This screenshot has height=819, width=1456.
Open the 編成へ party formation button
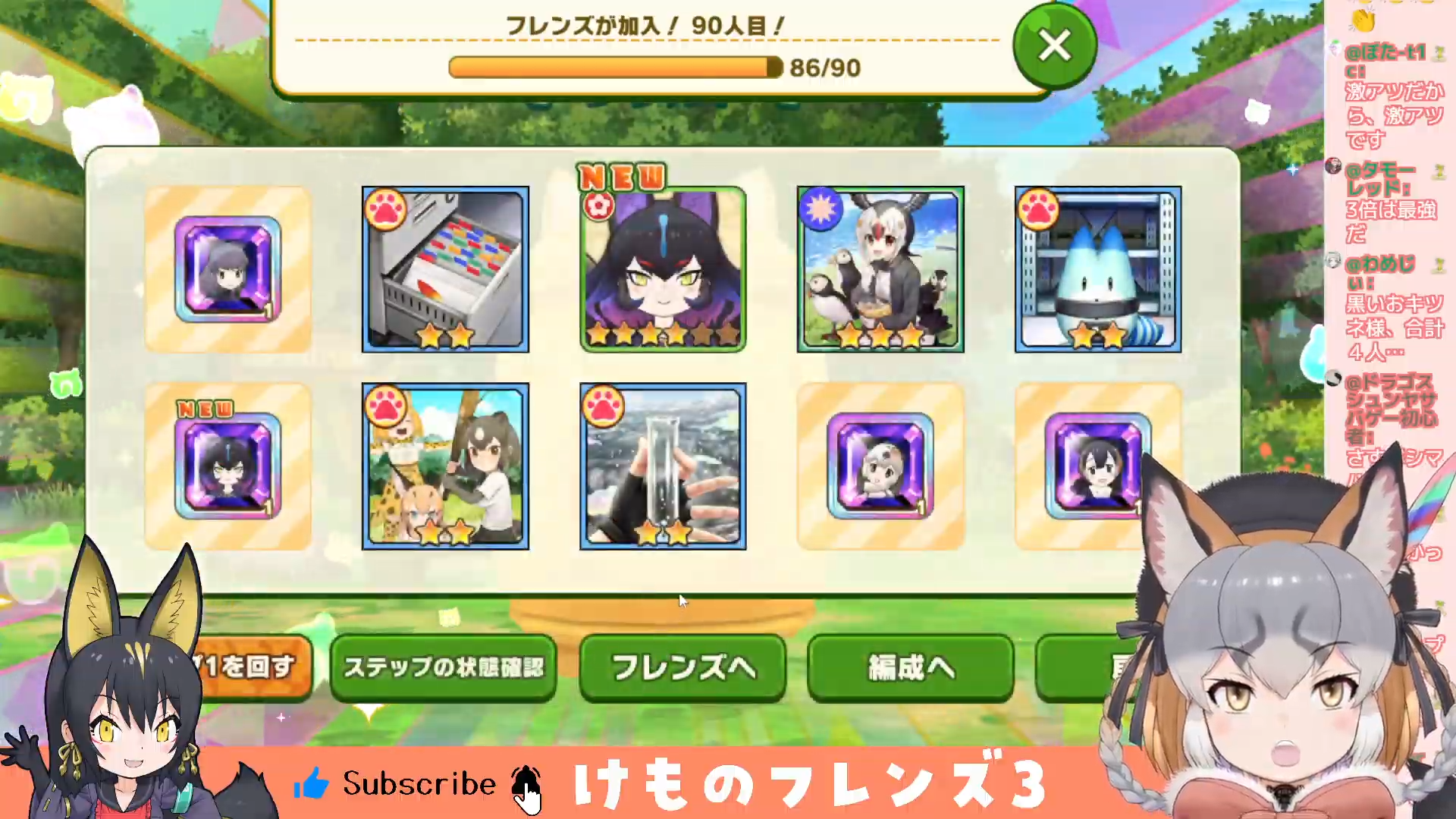(x=911, y=667)
